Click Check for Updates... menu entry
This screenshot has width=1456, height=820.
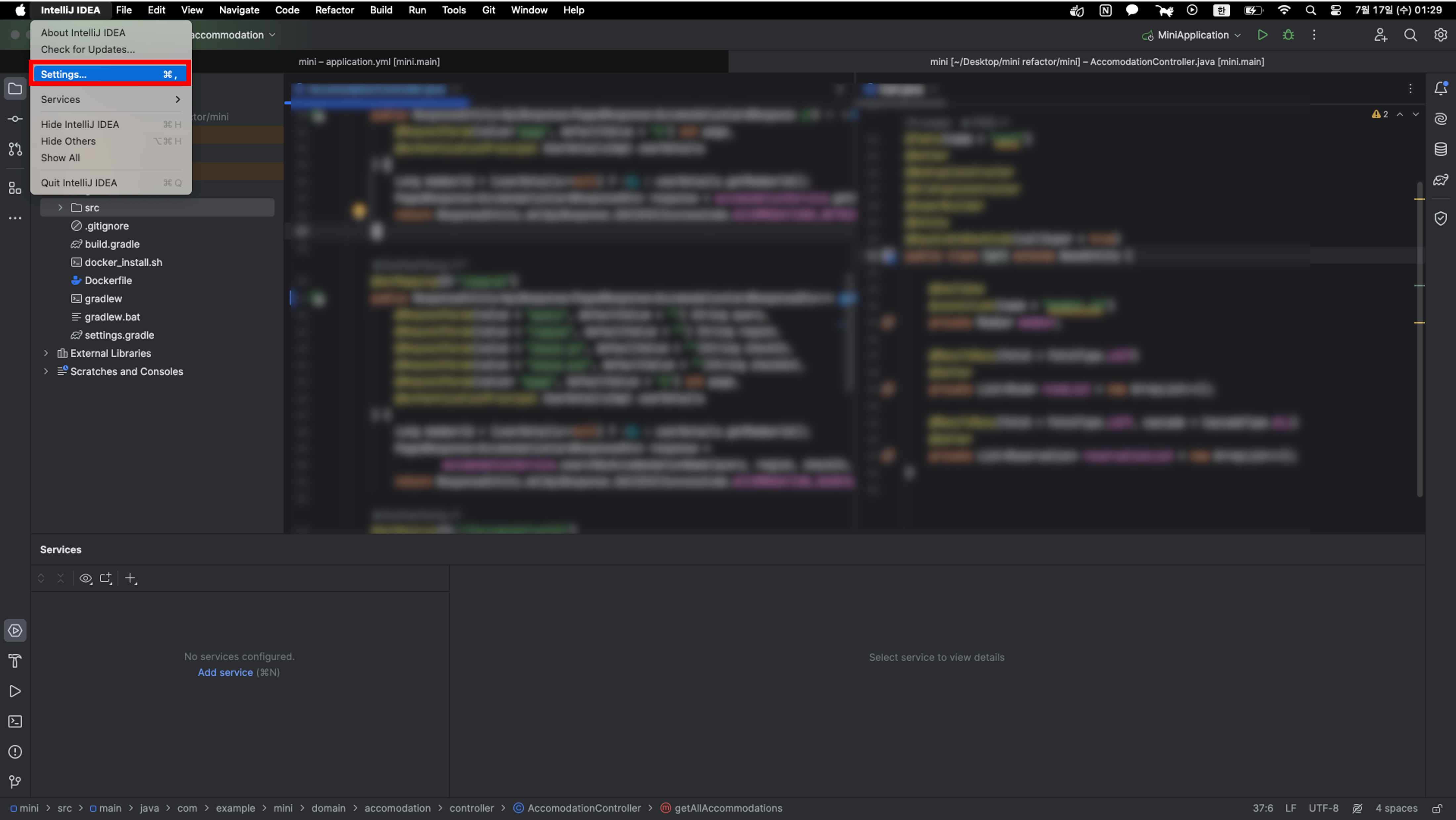88,49
